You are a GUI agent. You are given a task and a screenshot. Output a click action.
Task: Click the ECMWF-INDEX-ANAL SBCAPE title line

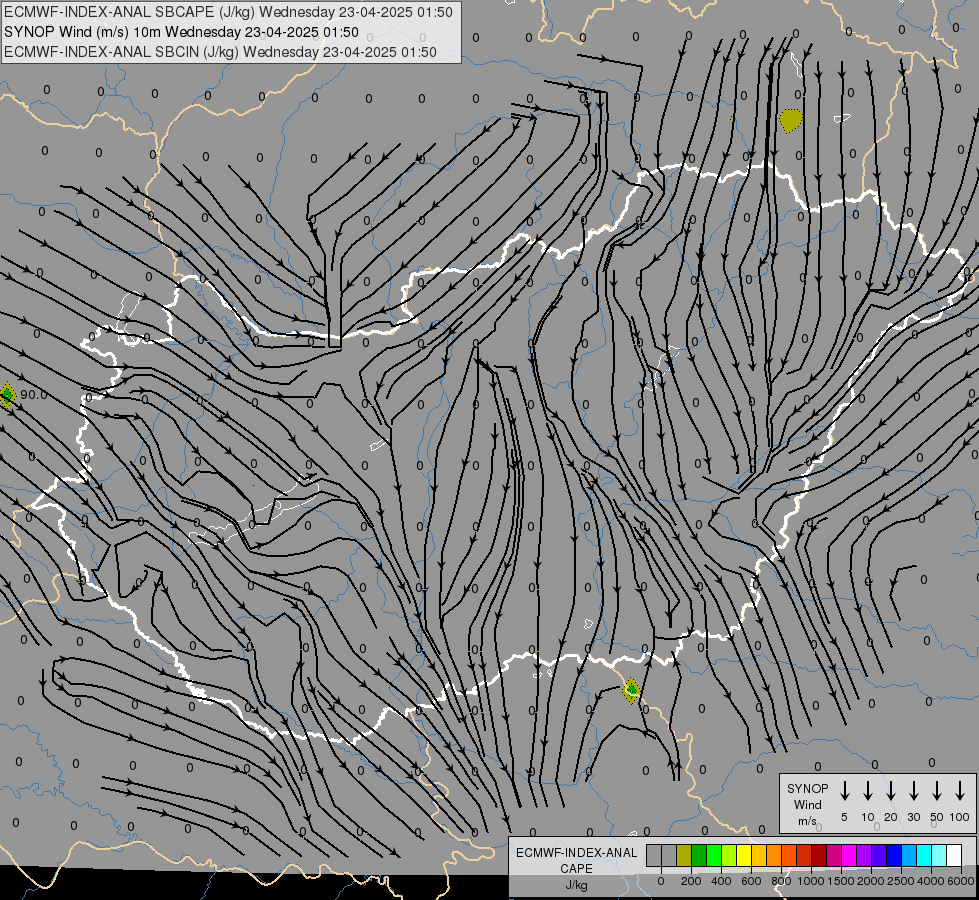(x=229, y=12)
